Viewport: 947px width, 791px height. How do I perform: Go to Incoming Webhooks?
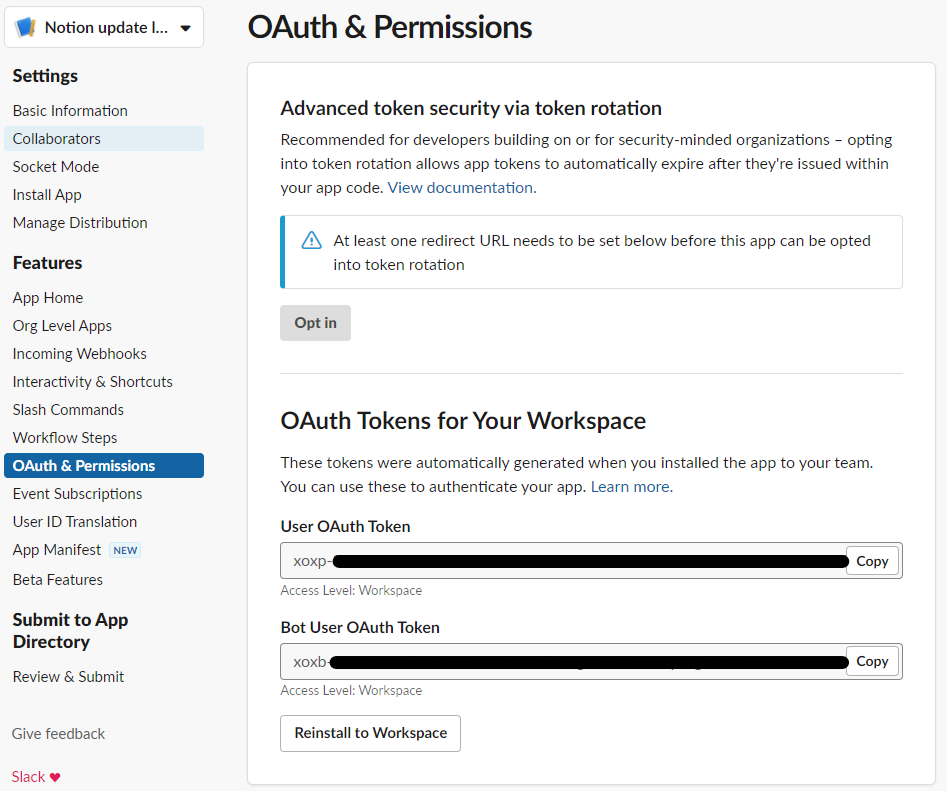(x=80, y=354)
